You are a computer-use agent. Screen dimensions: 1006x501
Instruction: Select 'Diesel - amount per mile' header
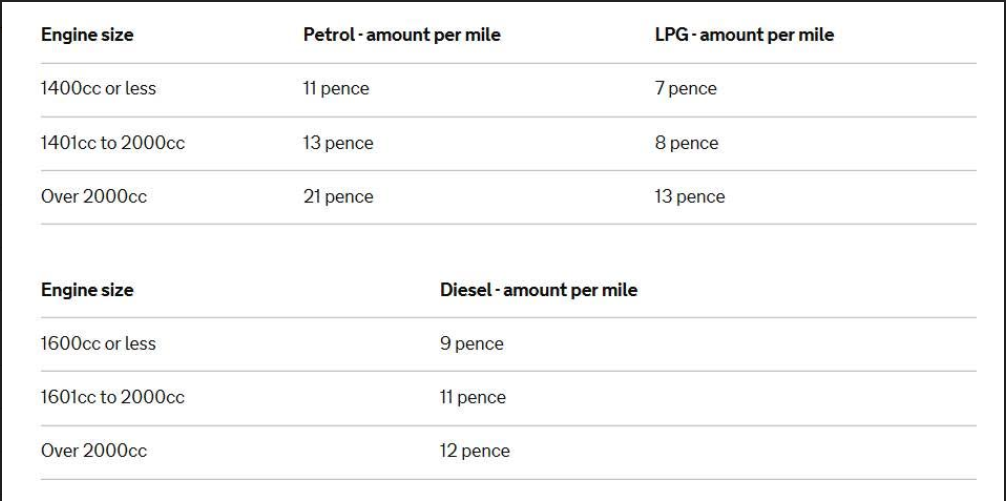click(538, 290)
